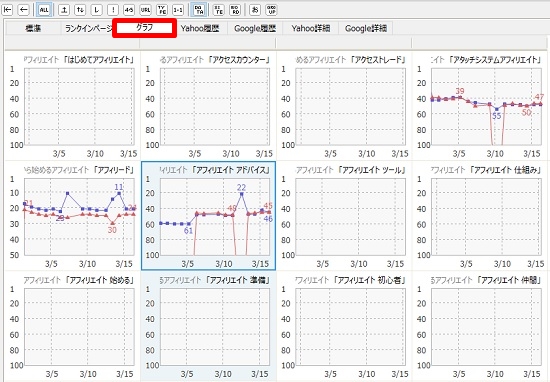Switch to the 標準 tab
The image size is (550, 382).
click(33, 28)
